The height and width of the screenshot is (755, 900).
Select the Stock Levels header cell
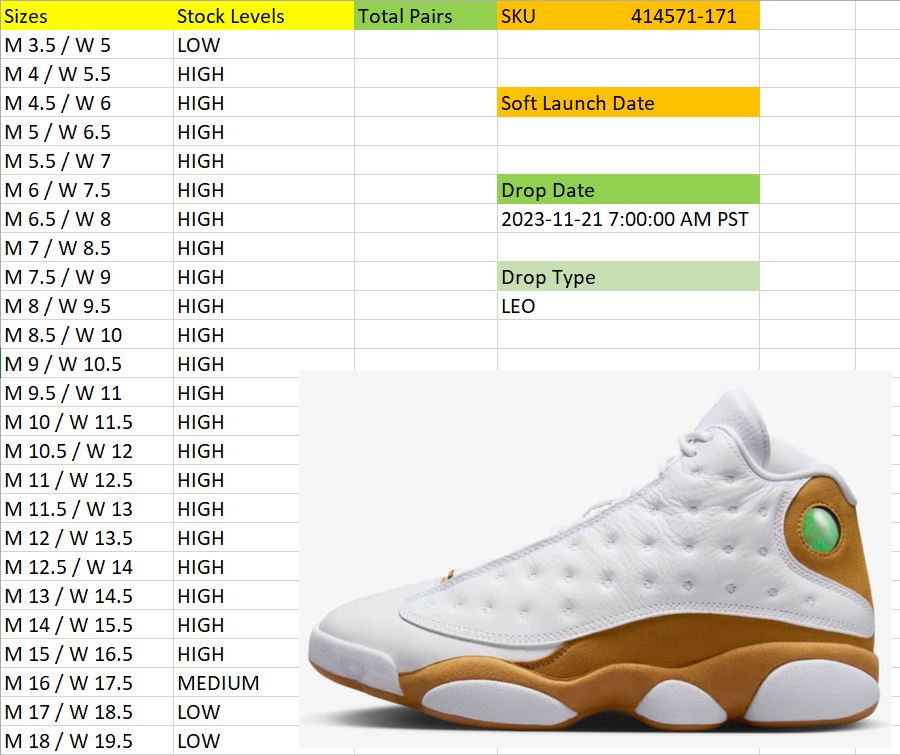point(263,16)
